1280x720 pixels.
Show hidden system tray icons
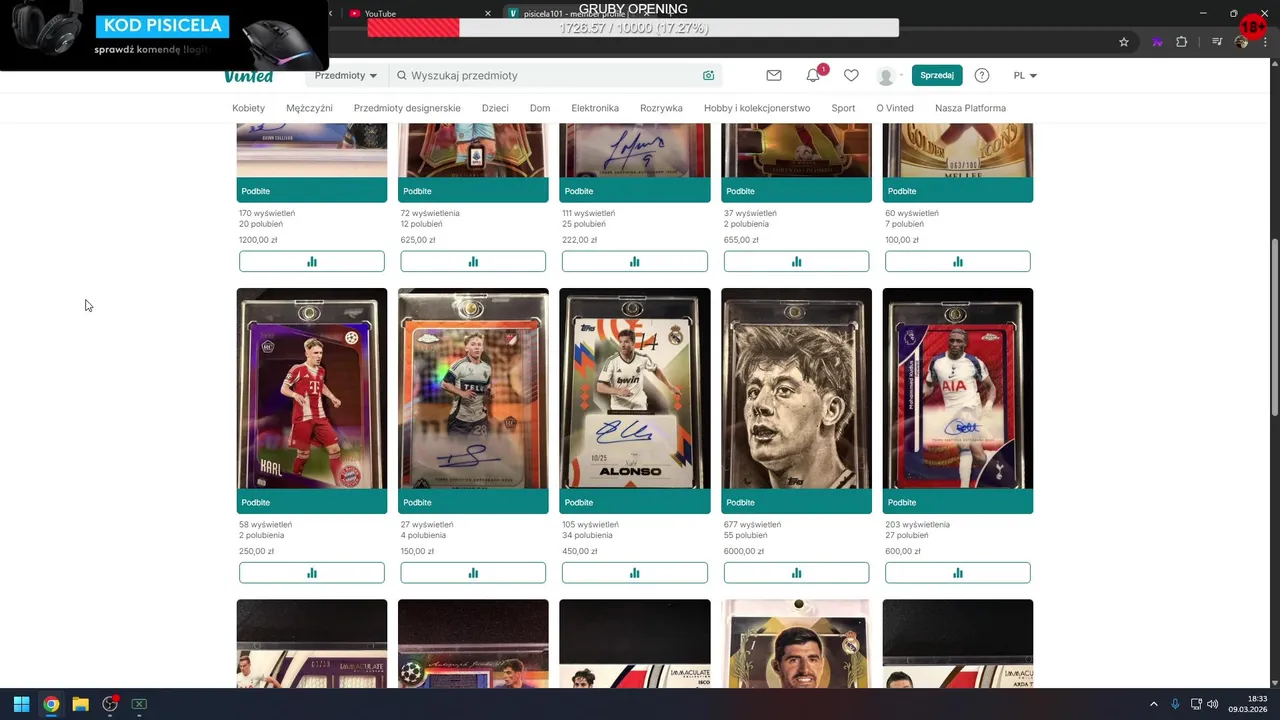tap(1153, 704)
